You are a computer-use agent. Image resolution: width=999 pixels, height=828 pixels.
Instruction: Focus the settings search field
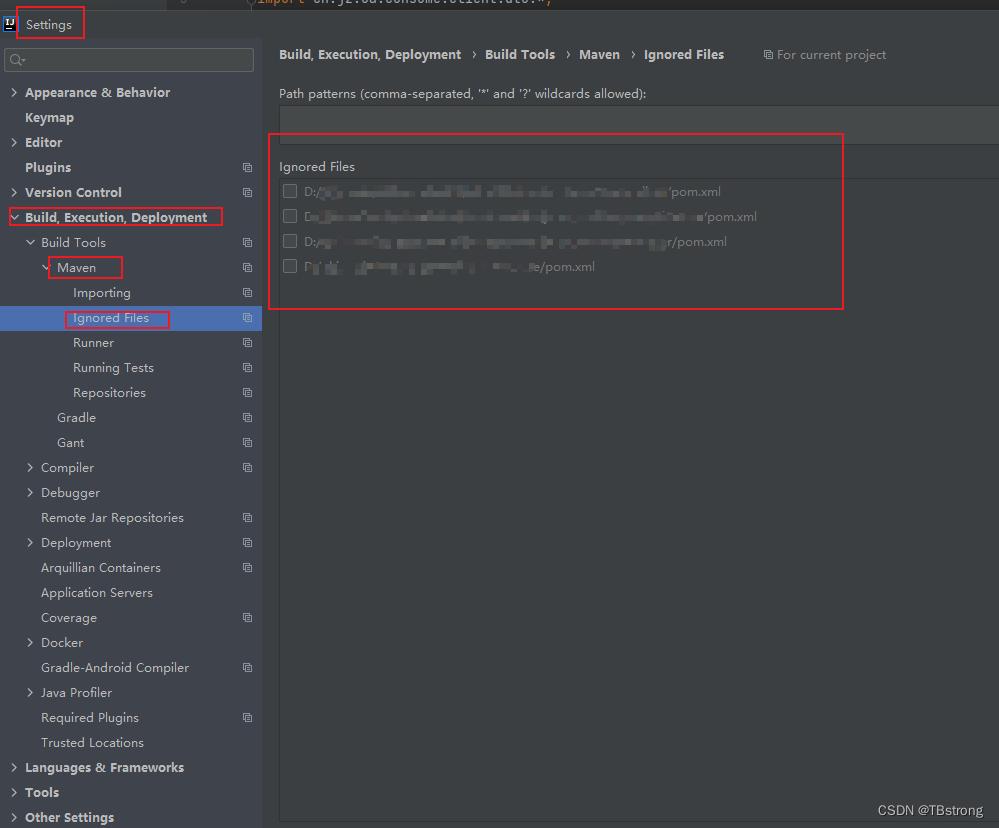coord(129,60)
